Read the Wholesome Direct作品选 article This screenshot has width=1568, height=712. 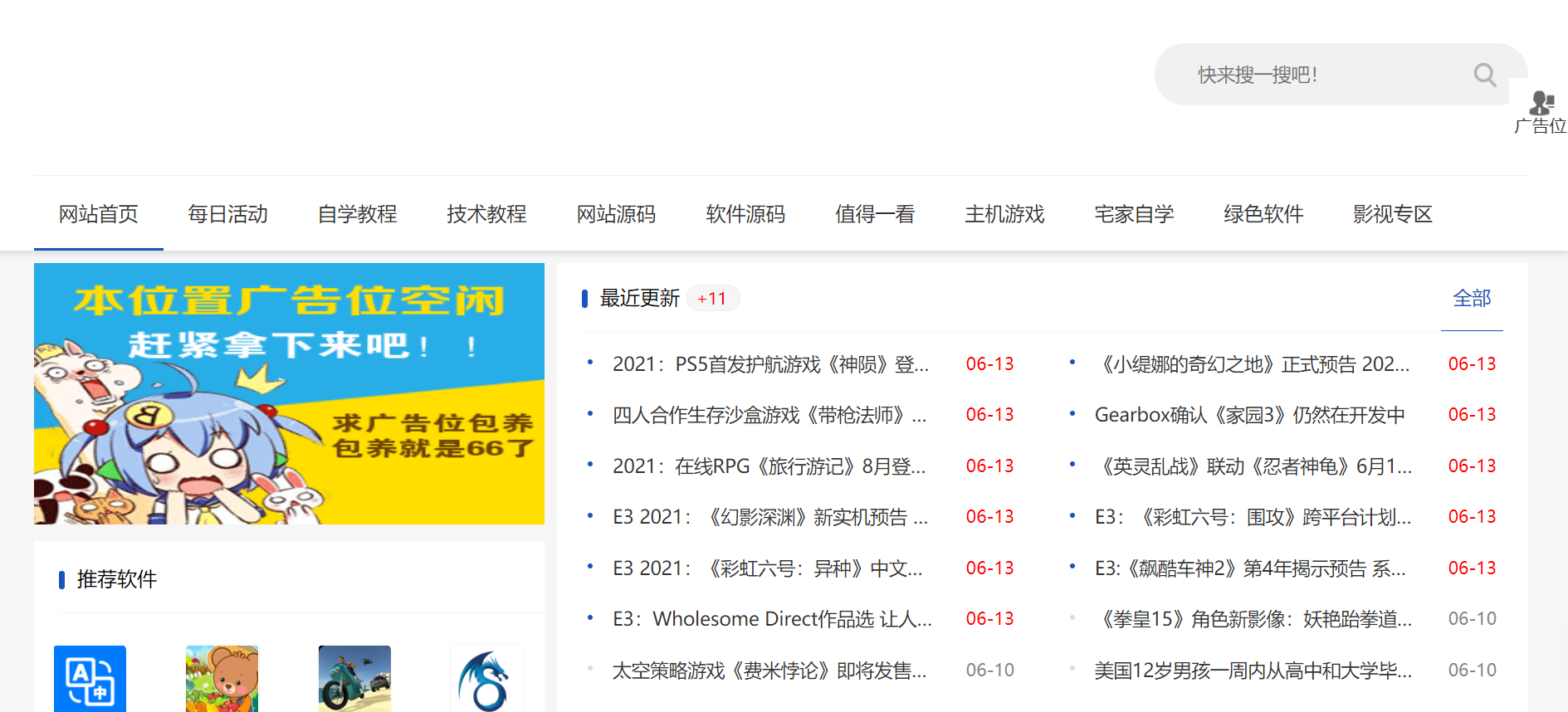(772, 619)
